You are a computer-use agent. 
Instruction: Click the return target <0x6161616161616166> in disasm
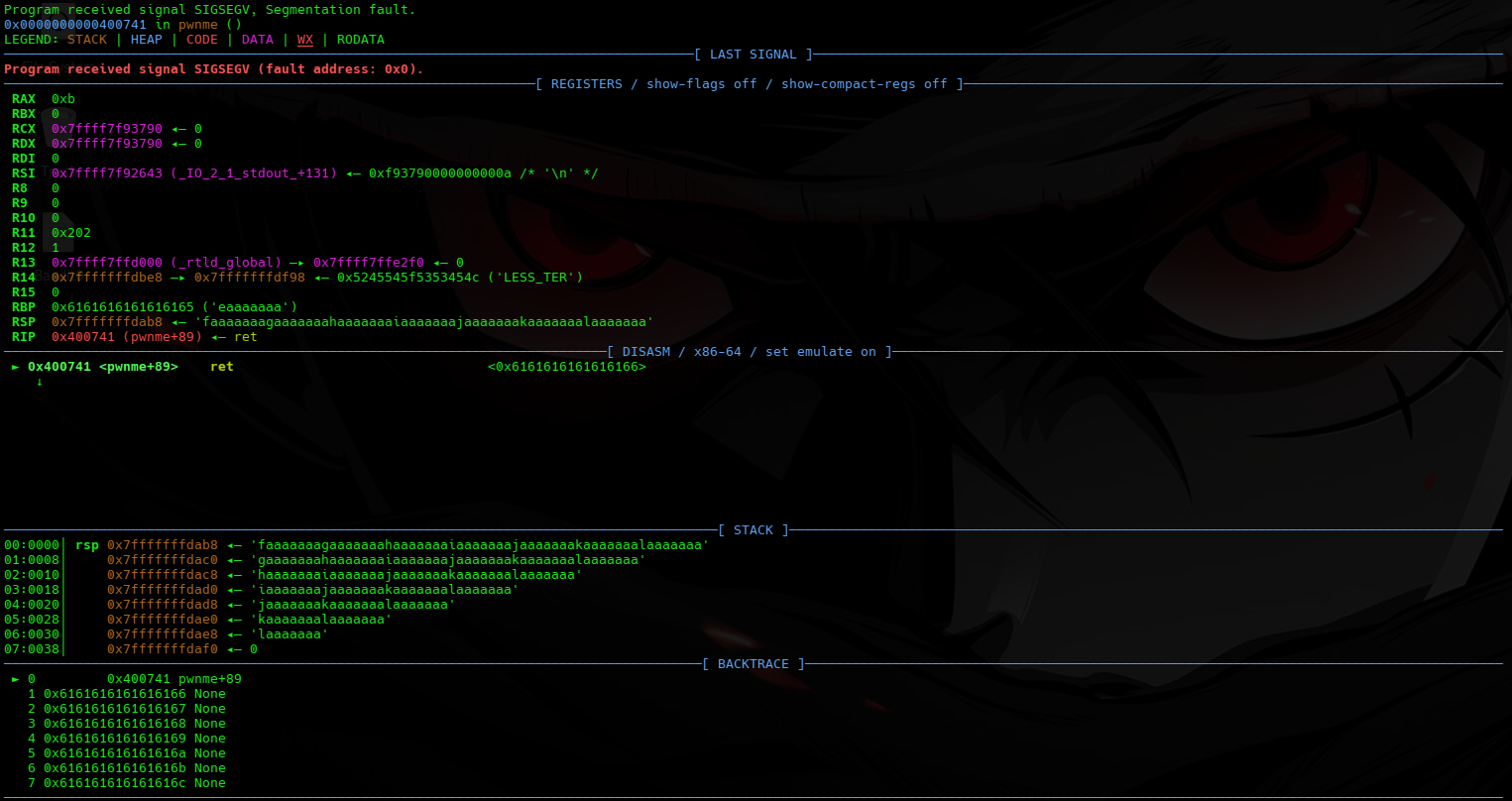pyautogui.click(x=567, y=367)
